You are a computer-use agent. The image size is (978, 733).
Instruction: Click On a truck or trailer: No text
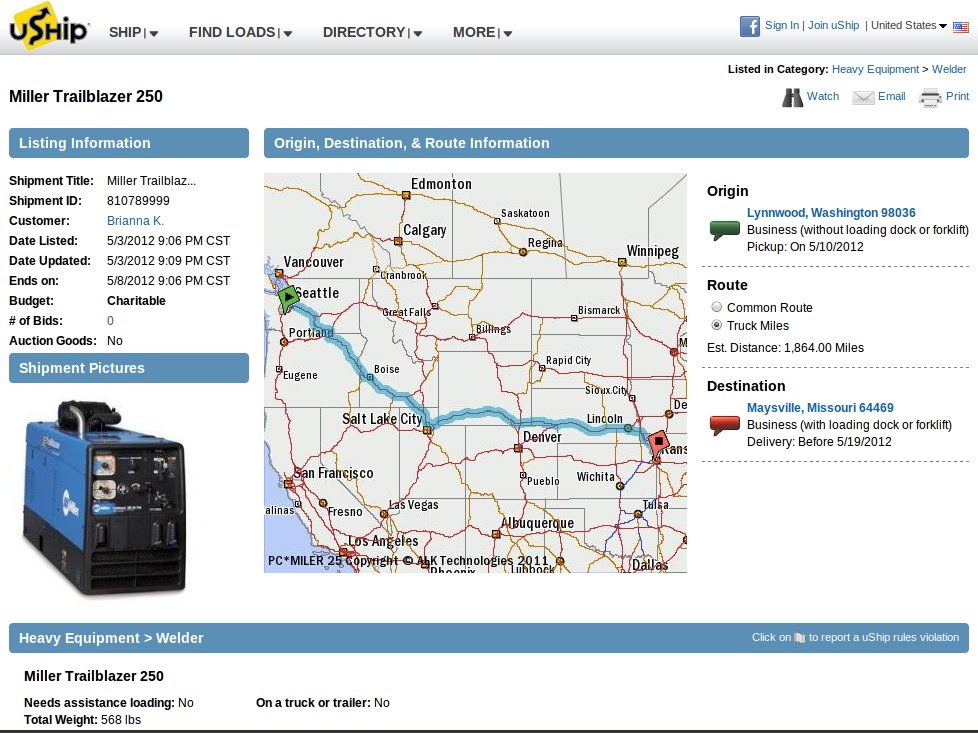322,703
